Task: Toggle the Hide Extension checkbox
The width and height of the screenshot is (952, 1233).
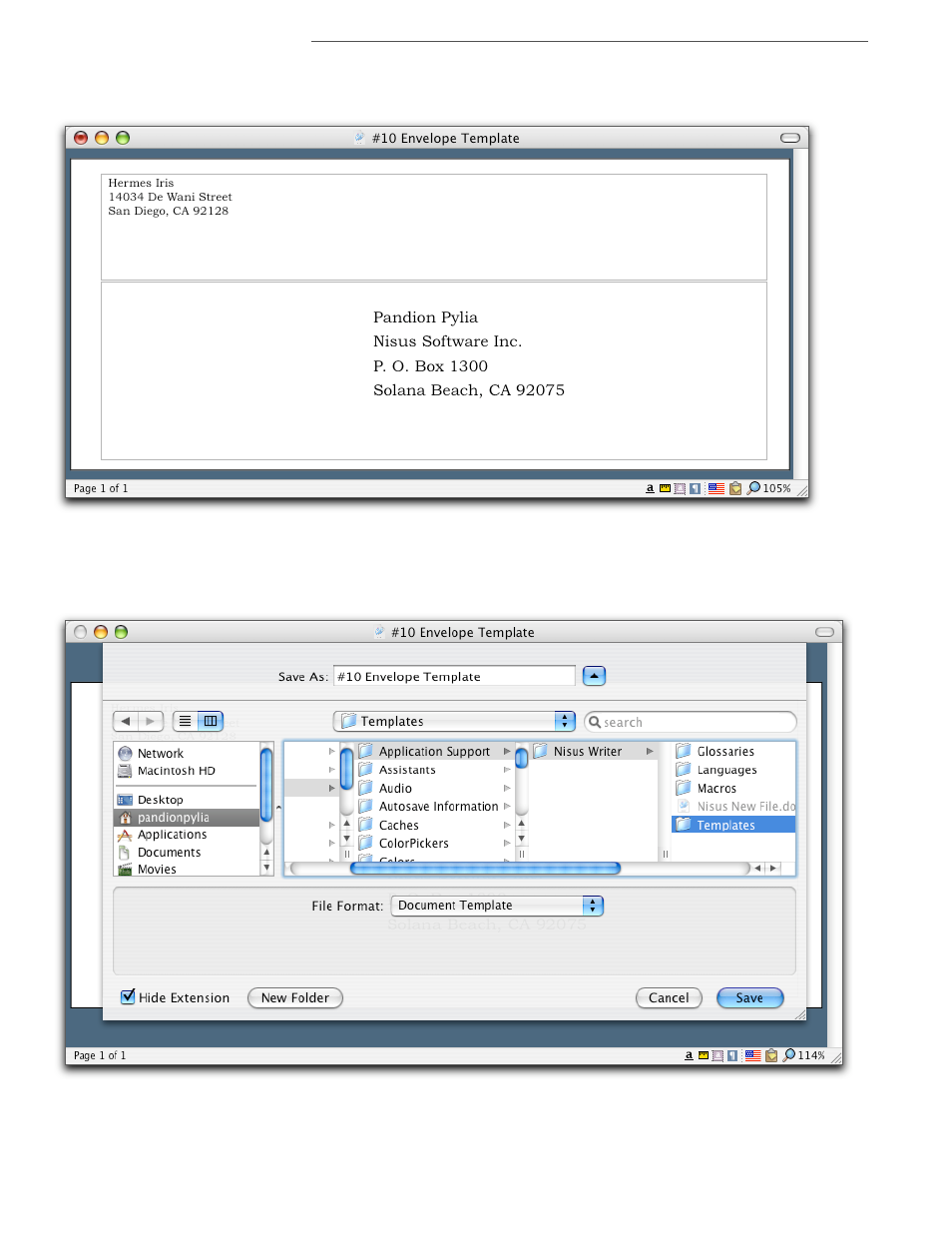Action: tap(128, 996)
